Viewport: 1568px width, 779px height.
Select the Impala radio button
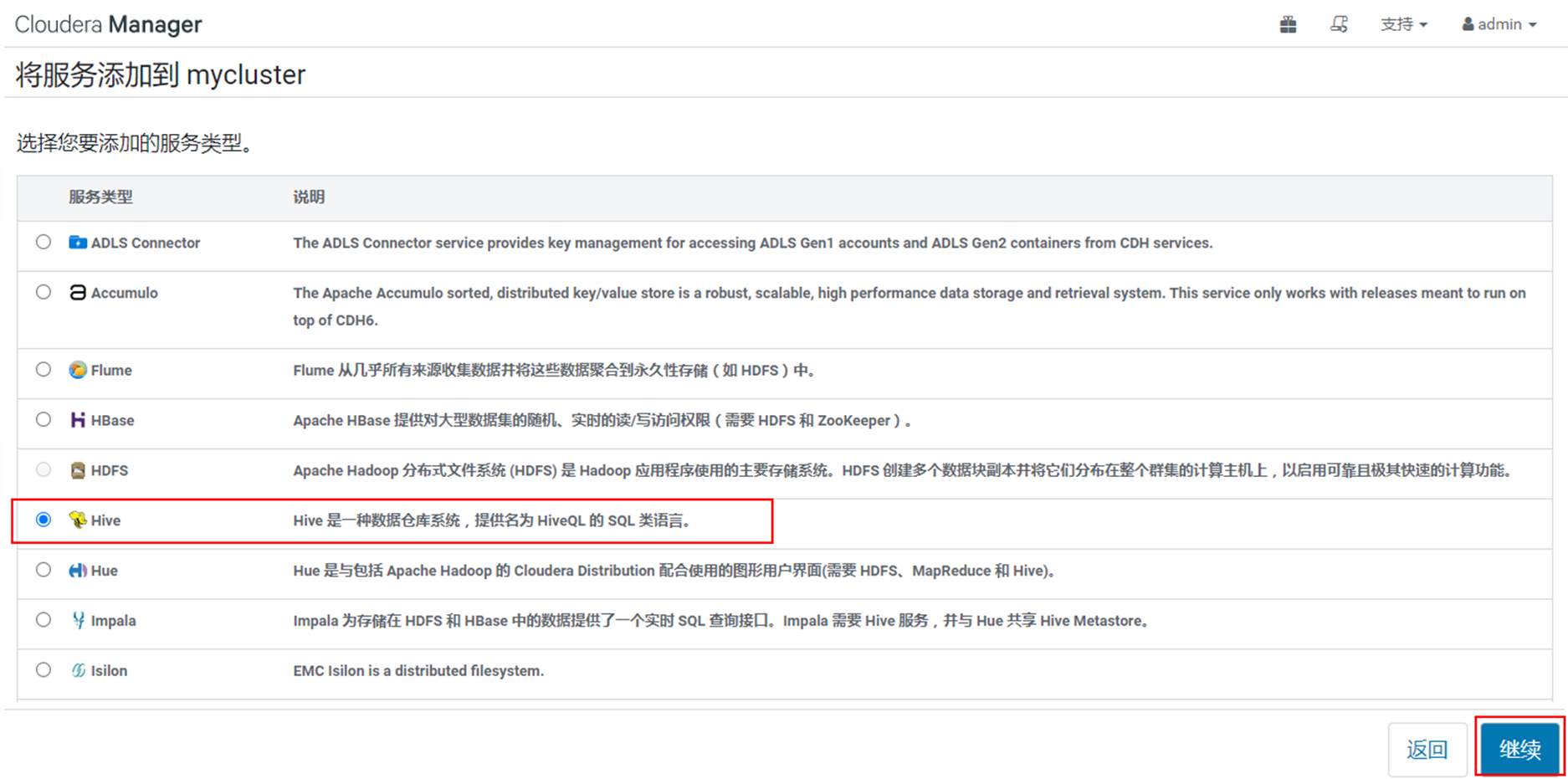44,620
